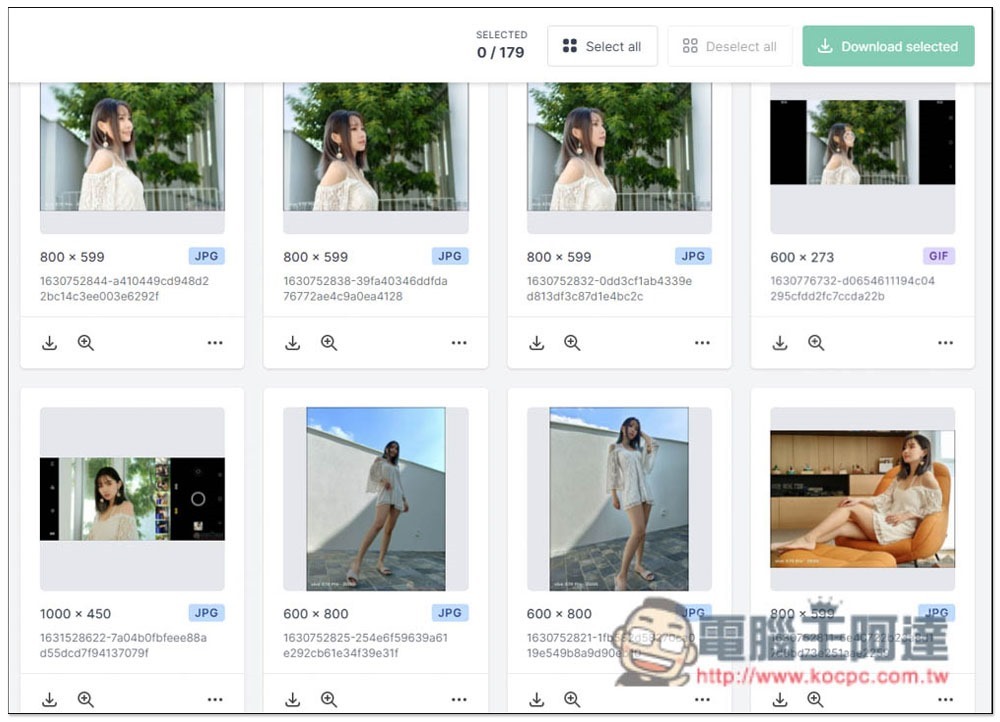Viewport: 1000px width, 722px height.
Task: Download the 1630752838 image via its download icon
Action: tap(292, 343)
